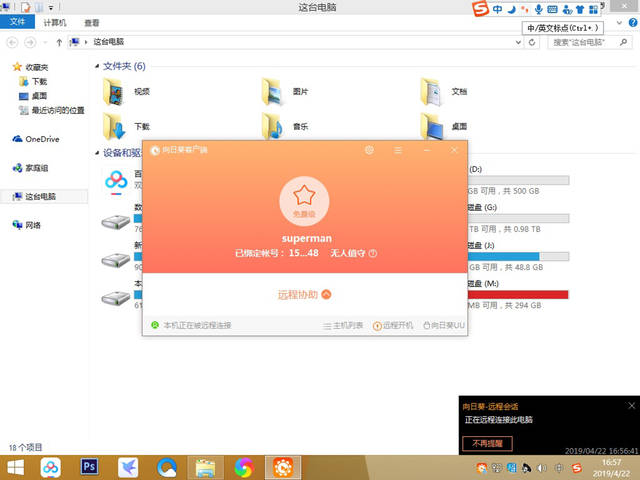Open the skin shirt icon on IME bar
The width and height of the screenshot is (640, 480).
click(x=580, y=9)
